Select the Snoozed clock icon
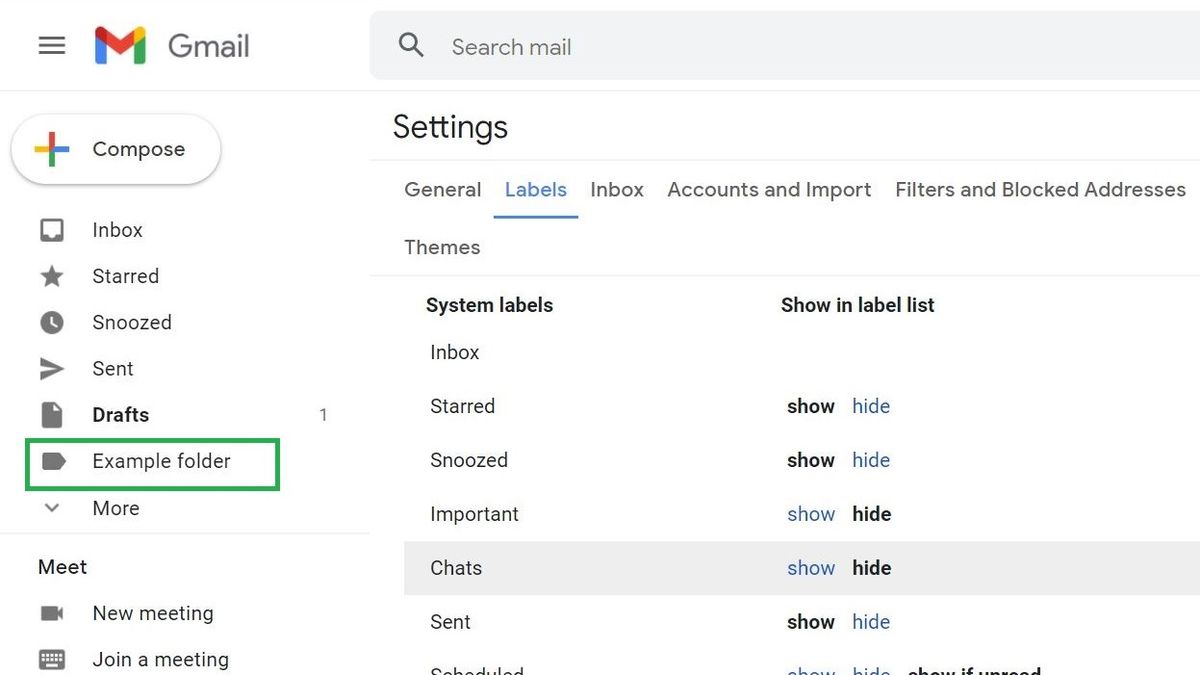The height and width of the screenshot is (675, 1200). click(x=52, y=322)
